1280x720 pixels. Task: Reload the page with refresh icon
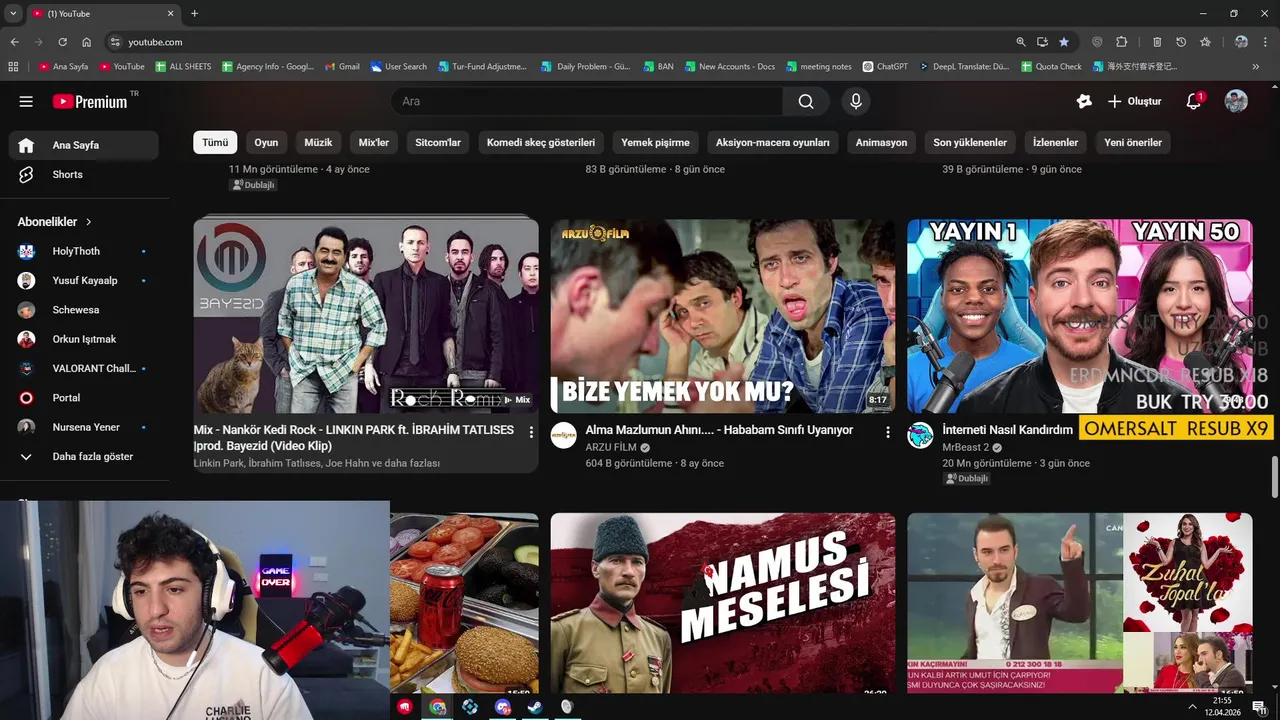62,42
